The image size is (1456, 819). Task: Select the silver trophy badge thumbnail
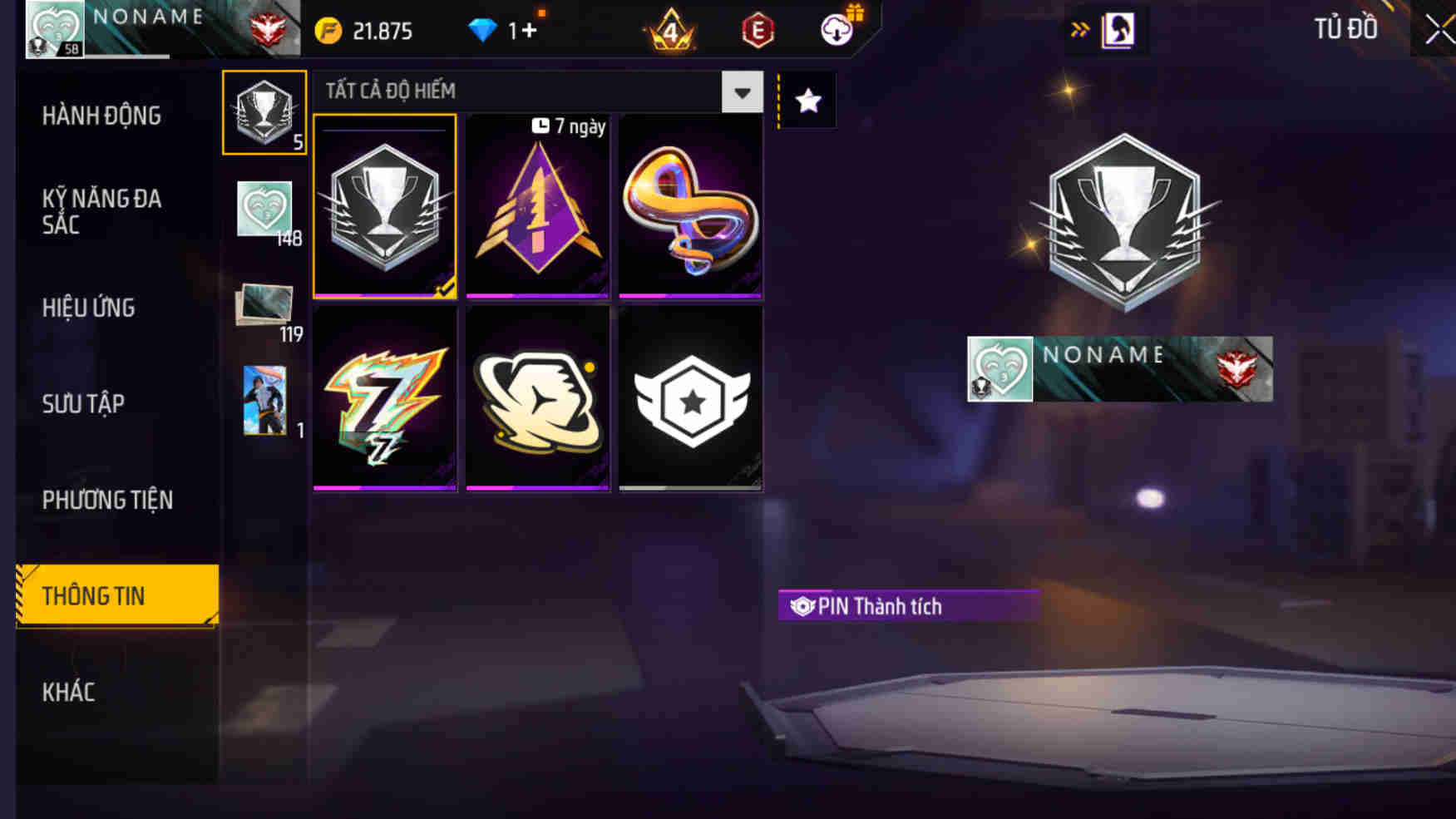(x=385, y=206)
